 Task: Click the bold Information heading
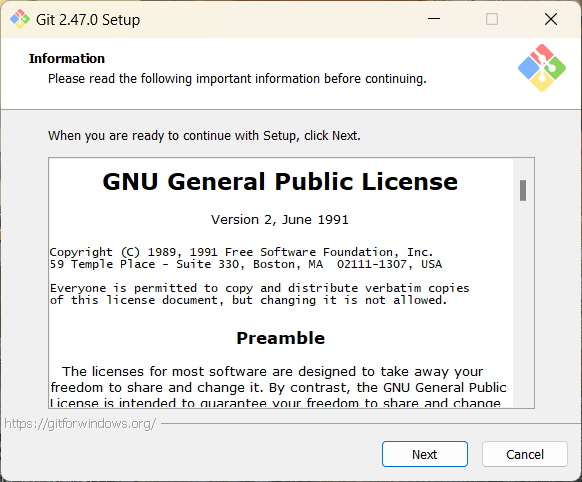click(67, 59)
